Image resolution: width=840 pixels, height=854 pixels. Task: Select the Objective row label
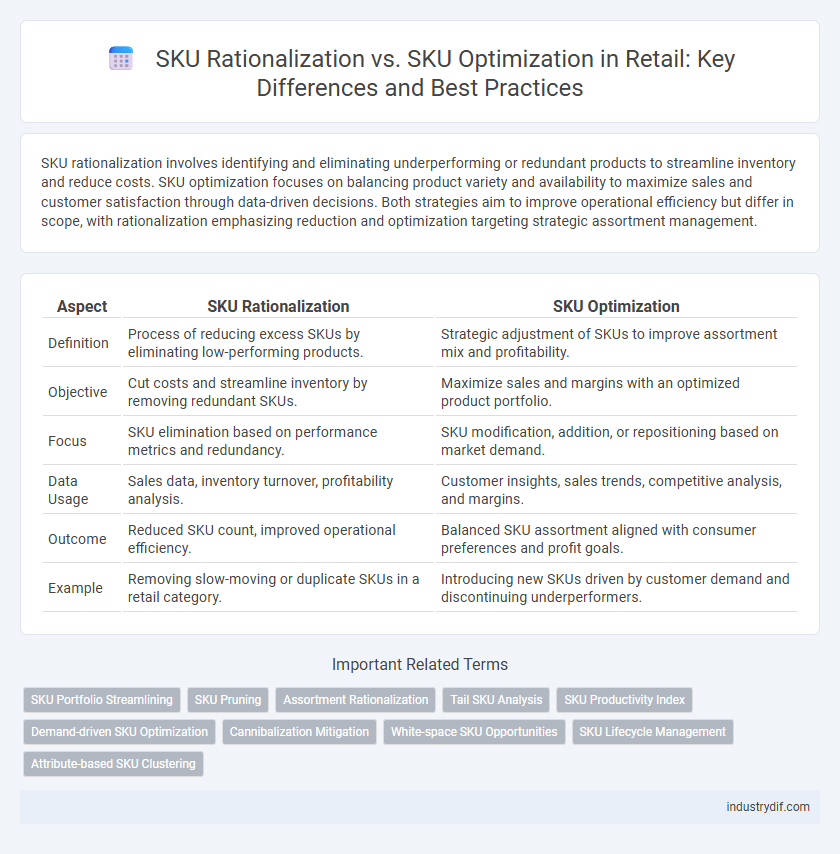click(x=77, y=392)
